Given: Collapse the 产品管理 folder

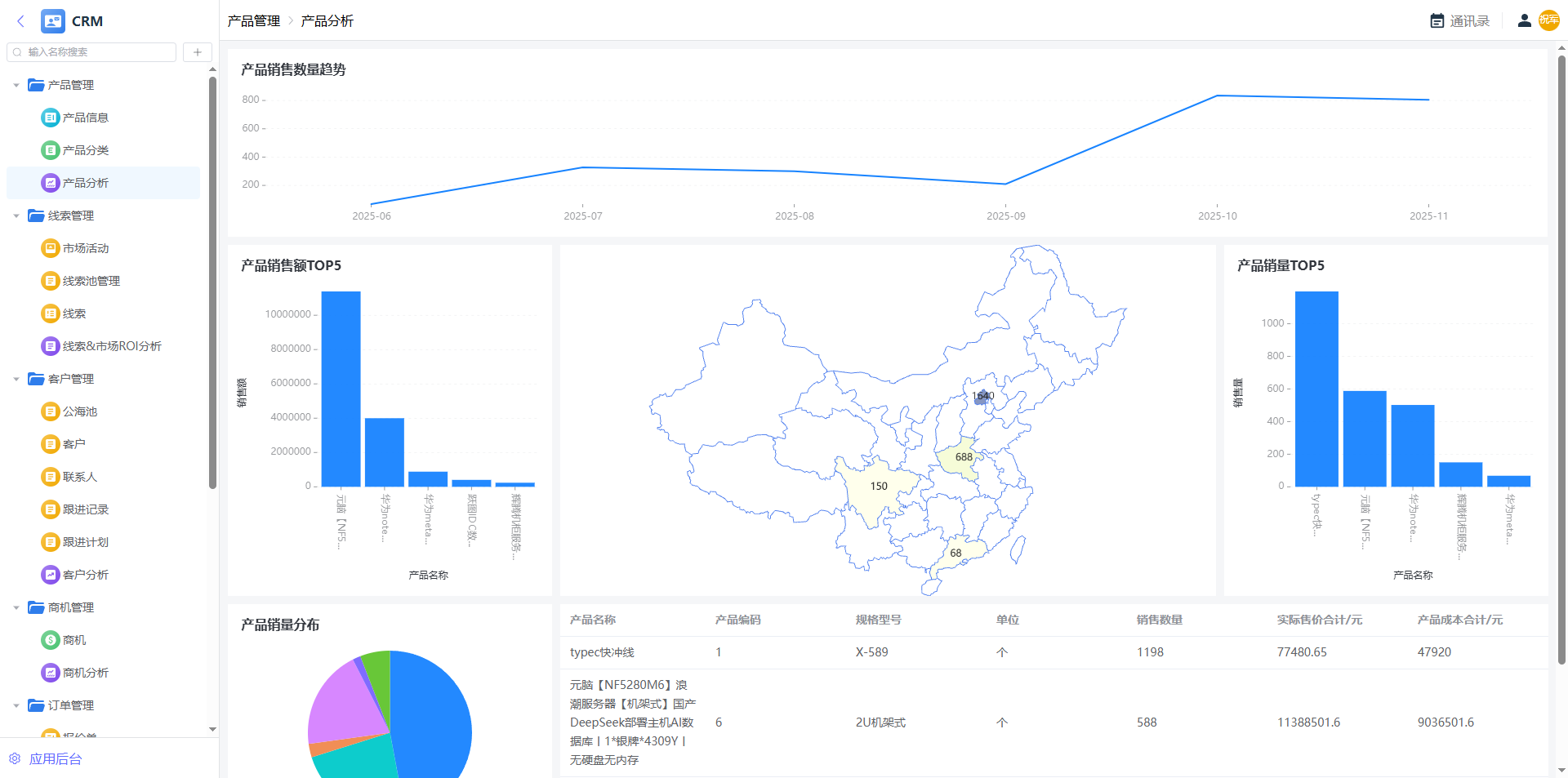Looking at the screenshot, I should [16, 85].
